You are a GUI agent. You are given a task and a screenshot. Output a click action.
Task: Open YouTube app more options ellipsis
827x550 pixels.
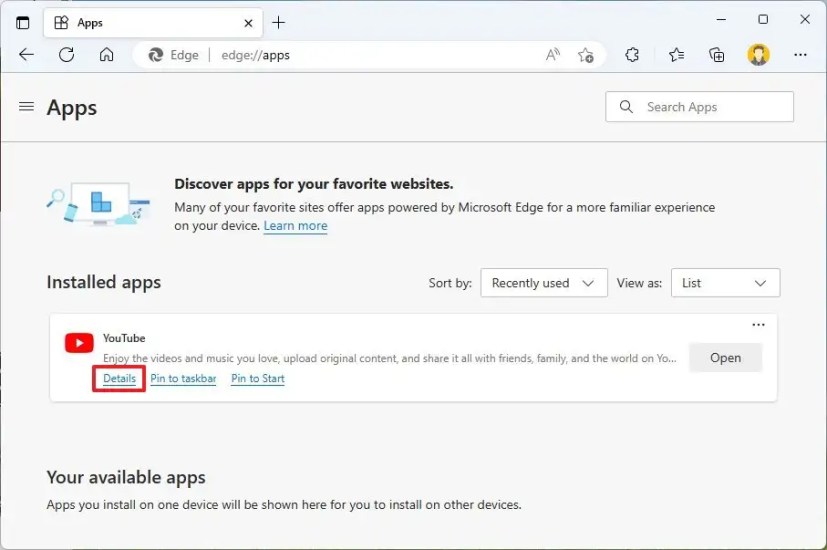click(758, 325)
